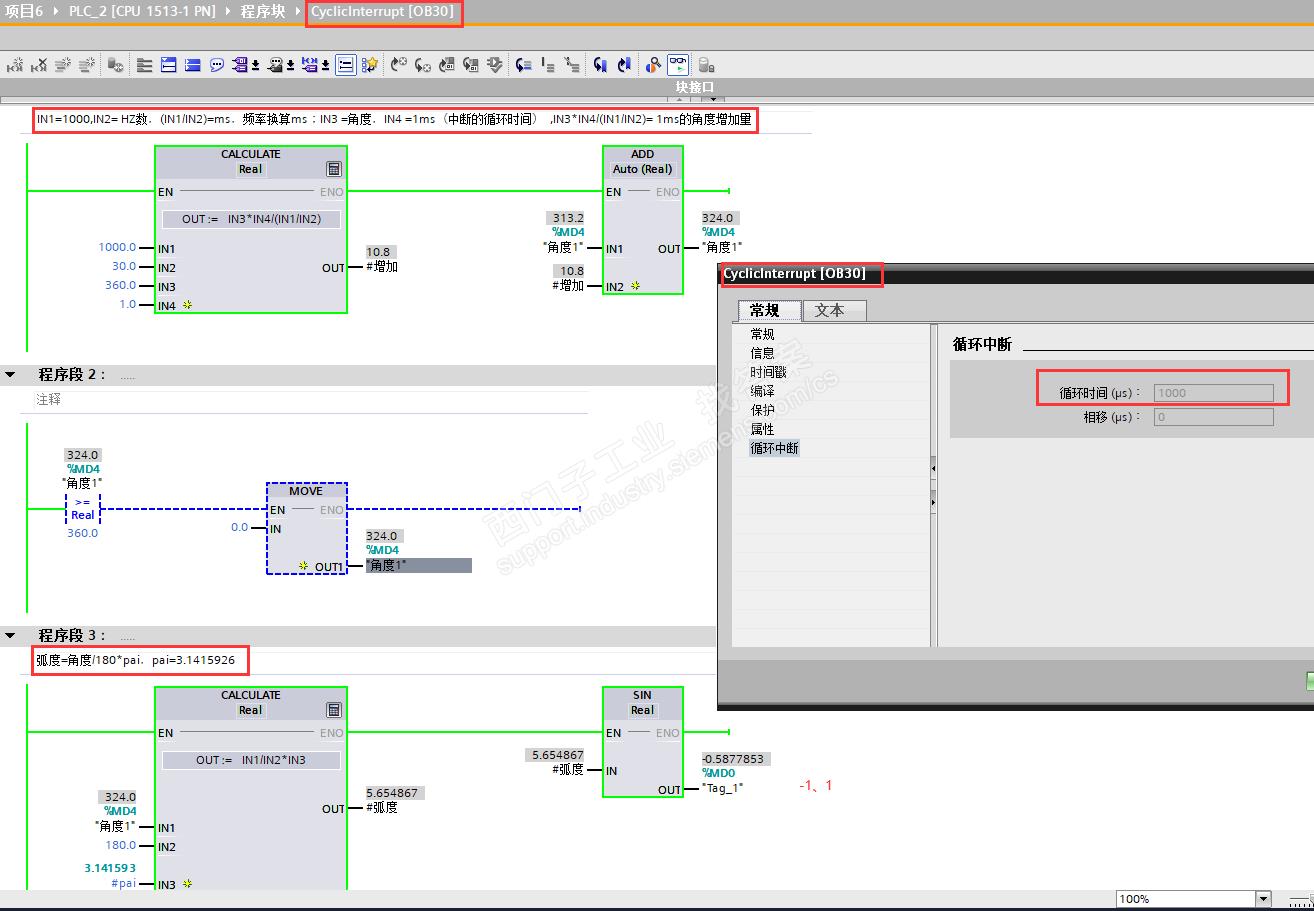The height and width of the screenshot is (911, 1314).
Task: Select 信息 in the properties list
Action: [x=763, y=353]
